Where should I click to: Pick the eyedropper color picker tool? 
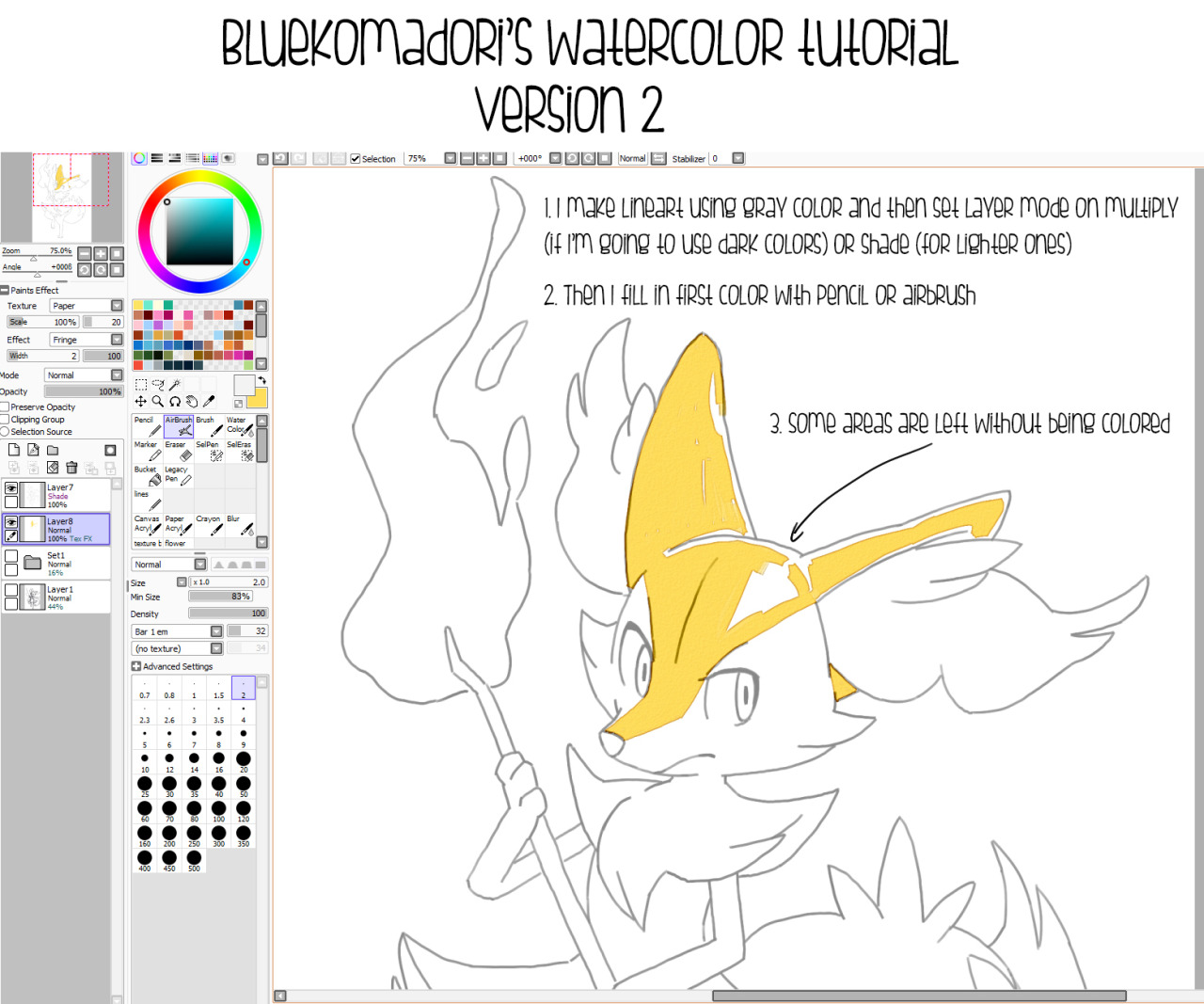click(x=209, y=402)
